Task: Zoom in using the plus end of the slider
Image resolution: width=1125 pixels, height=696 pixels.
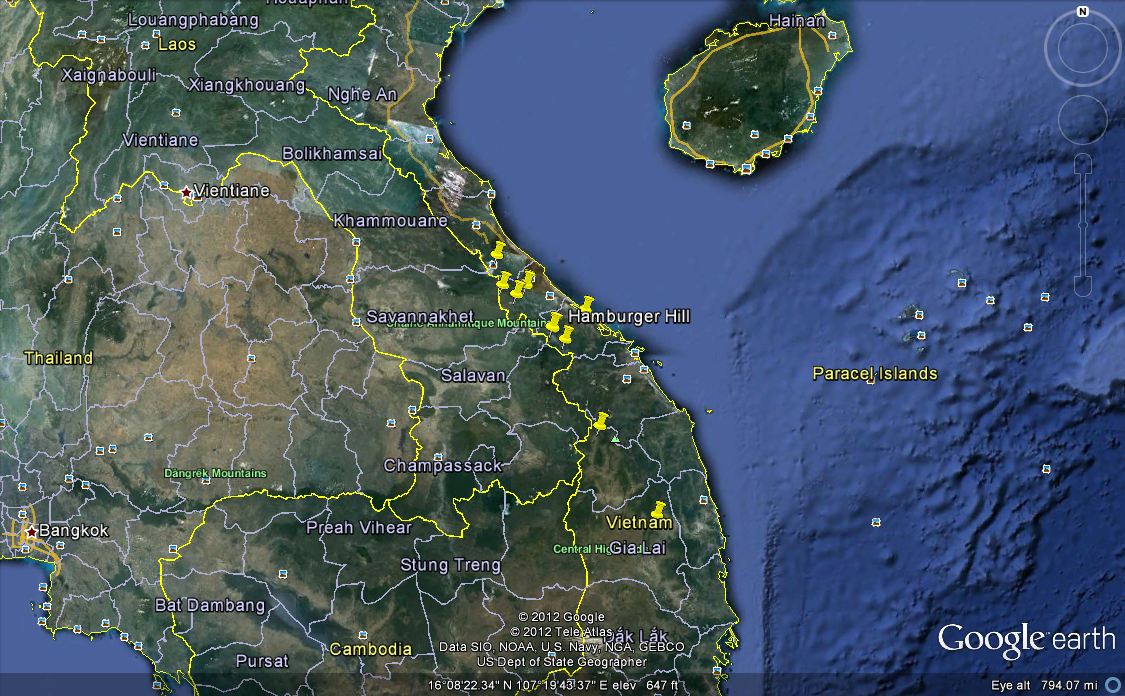Action: [1083, 163]
